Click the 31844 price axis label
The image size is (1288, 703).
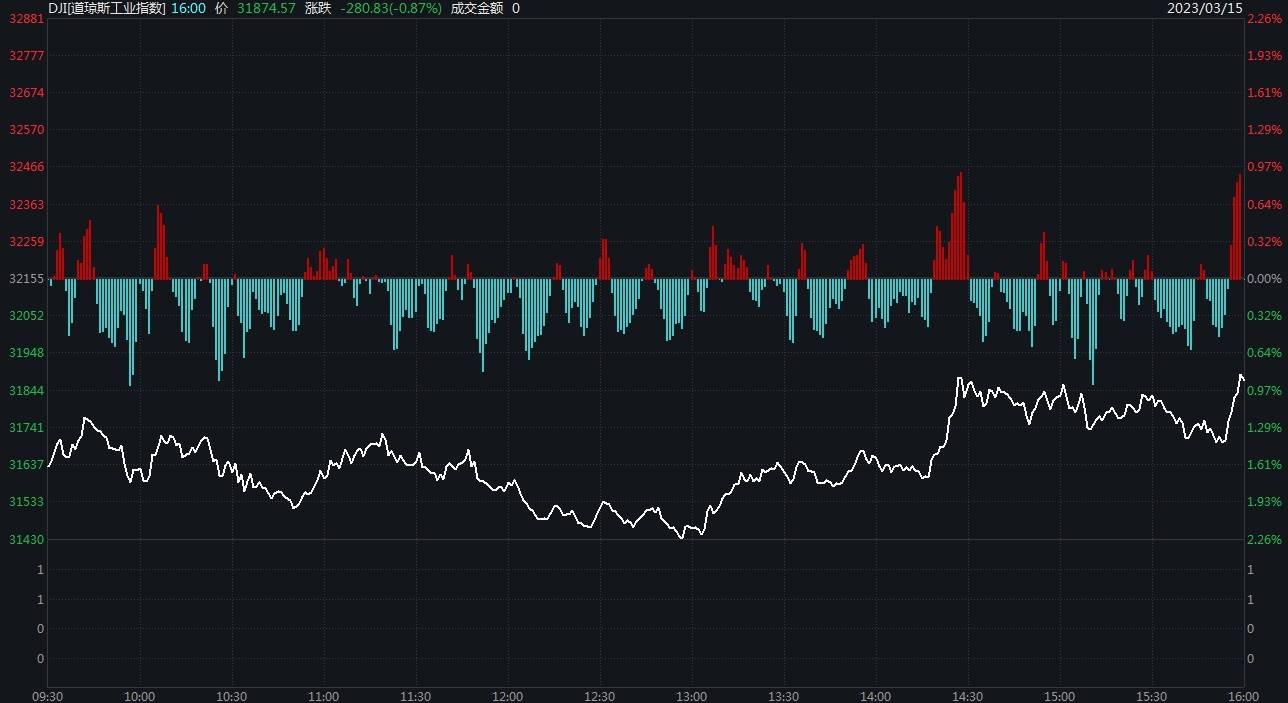(26, 390)
